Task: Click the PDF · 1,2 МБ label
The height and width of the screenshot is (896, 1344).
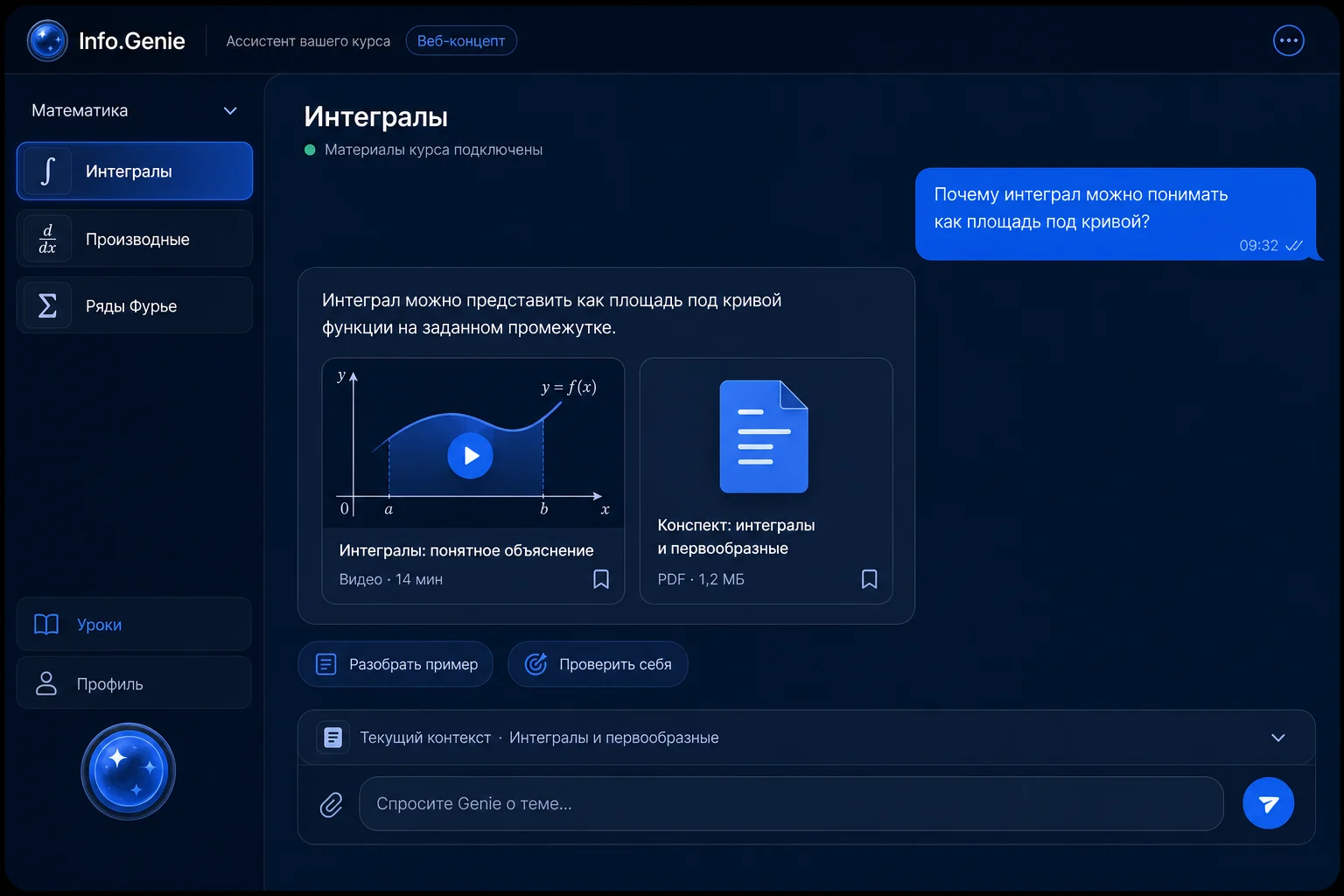Action: 701,579
